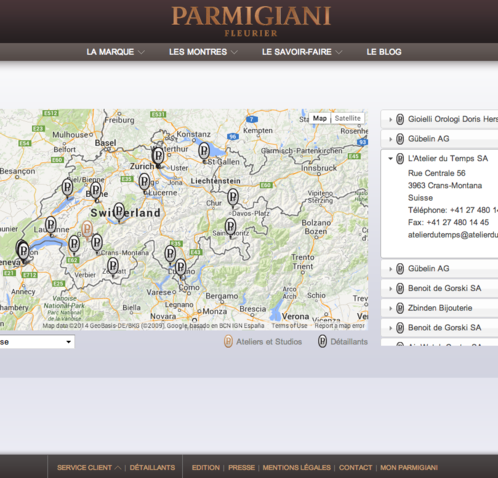Open the LA MARQUE menu

(x=115, y=52)
